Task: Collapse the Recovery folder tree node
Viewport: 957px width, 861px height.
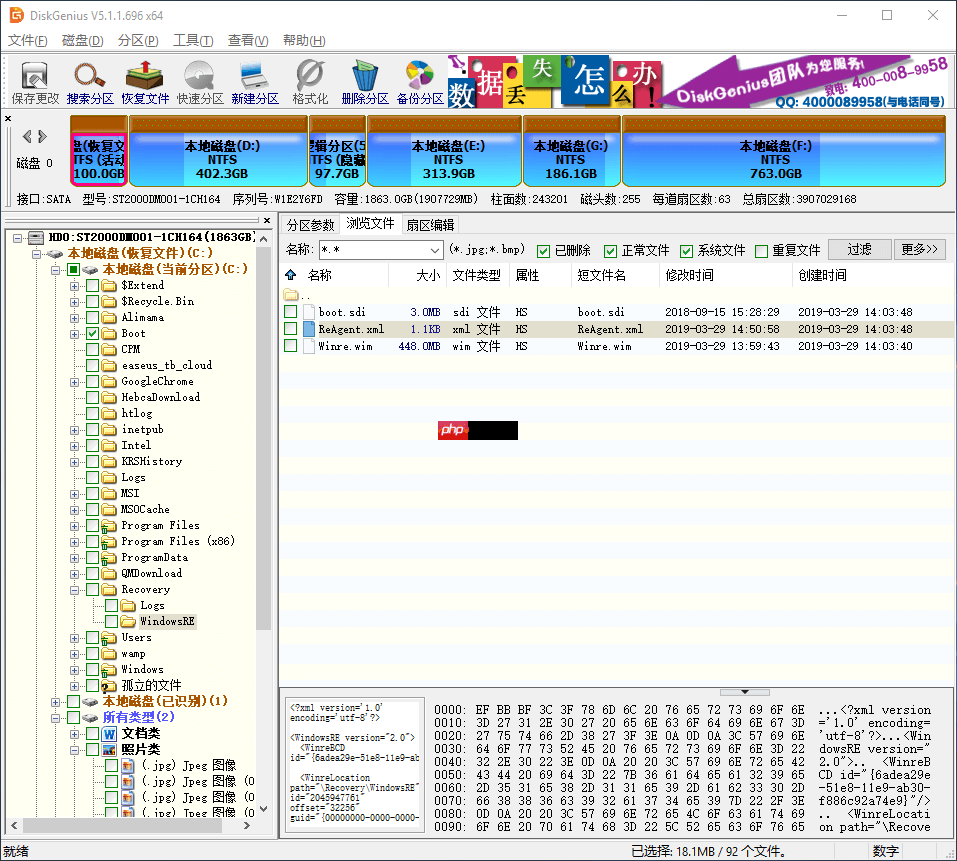Action: [75, 590]
